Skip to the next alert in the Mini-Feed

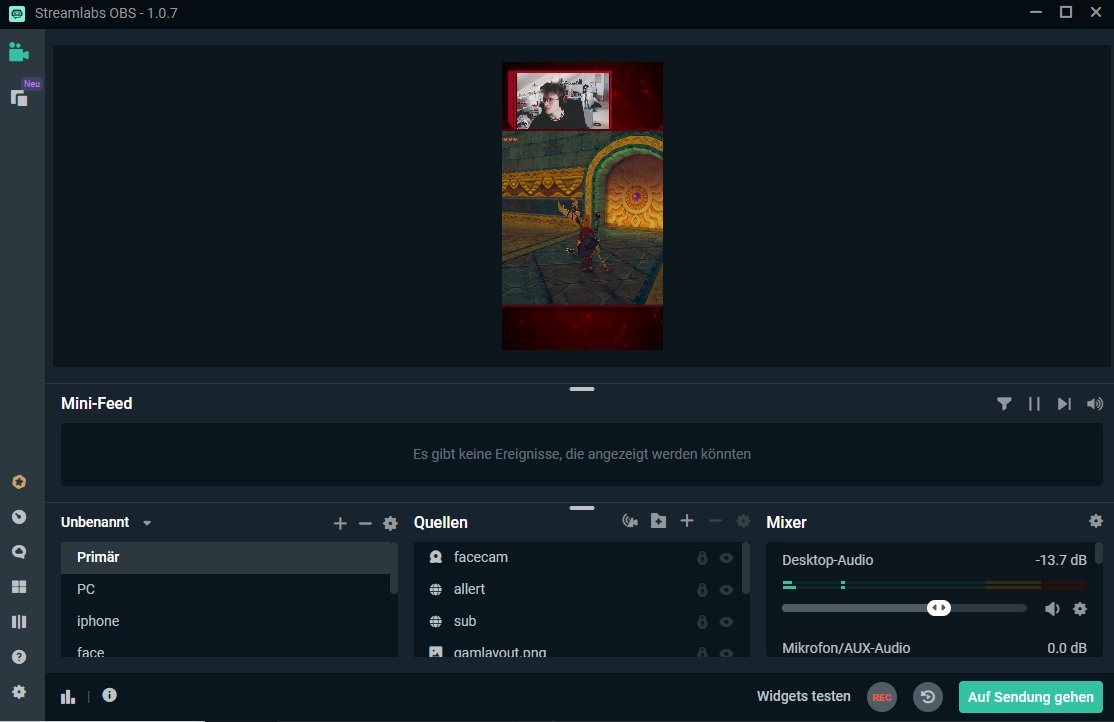[x=1064, y=404]
